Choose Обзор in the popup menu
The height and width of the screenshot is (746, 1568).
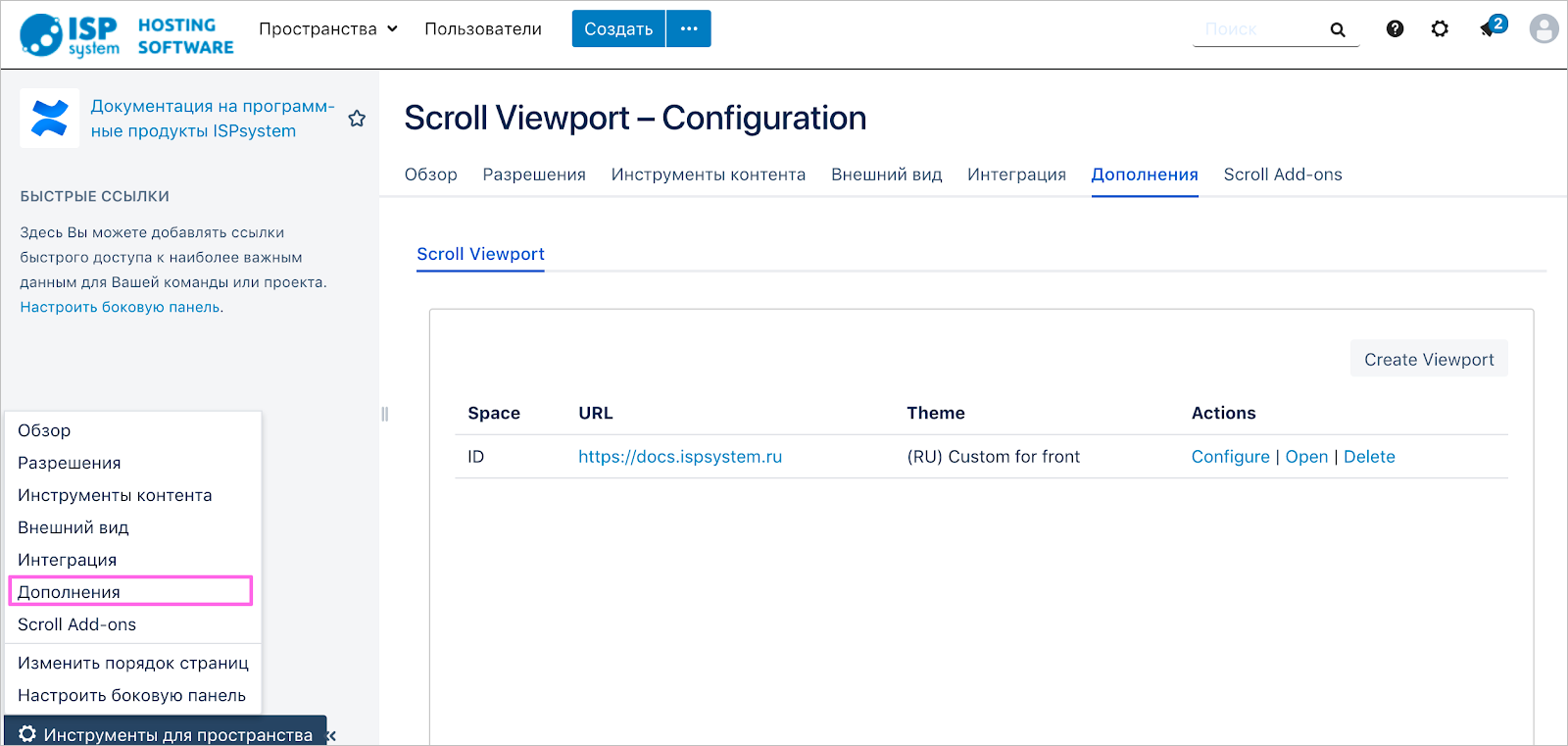coord(133,430)
